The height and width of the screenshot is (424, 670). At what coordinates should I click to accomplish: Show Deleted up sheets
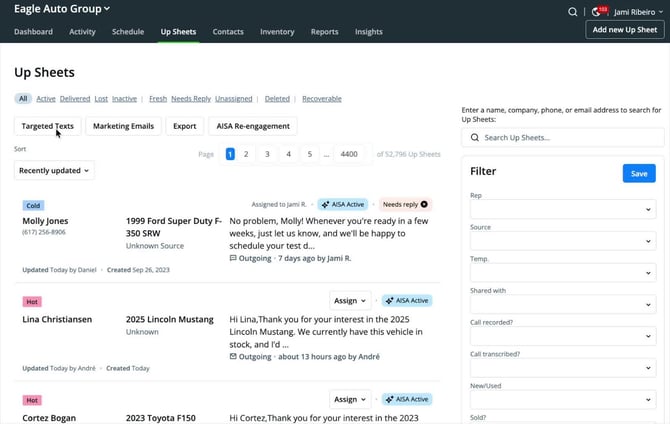click(277, 99)
